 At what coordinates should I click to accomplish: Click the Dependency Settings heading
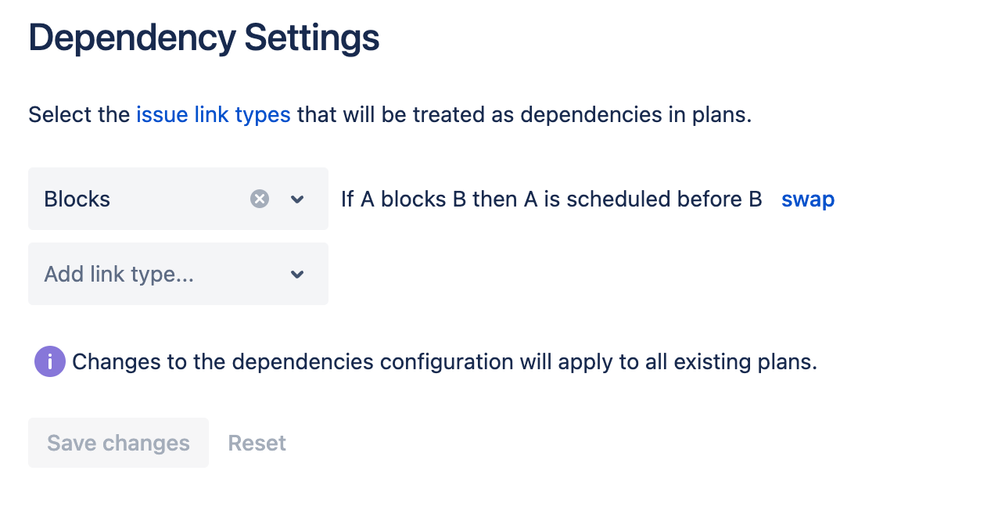204,38
